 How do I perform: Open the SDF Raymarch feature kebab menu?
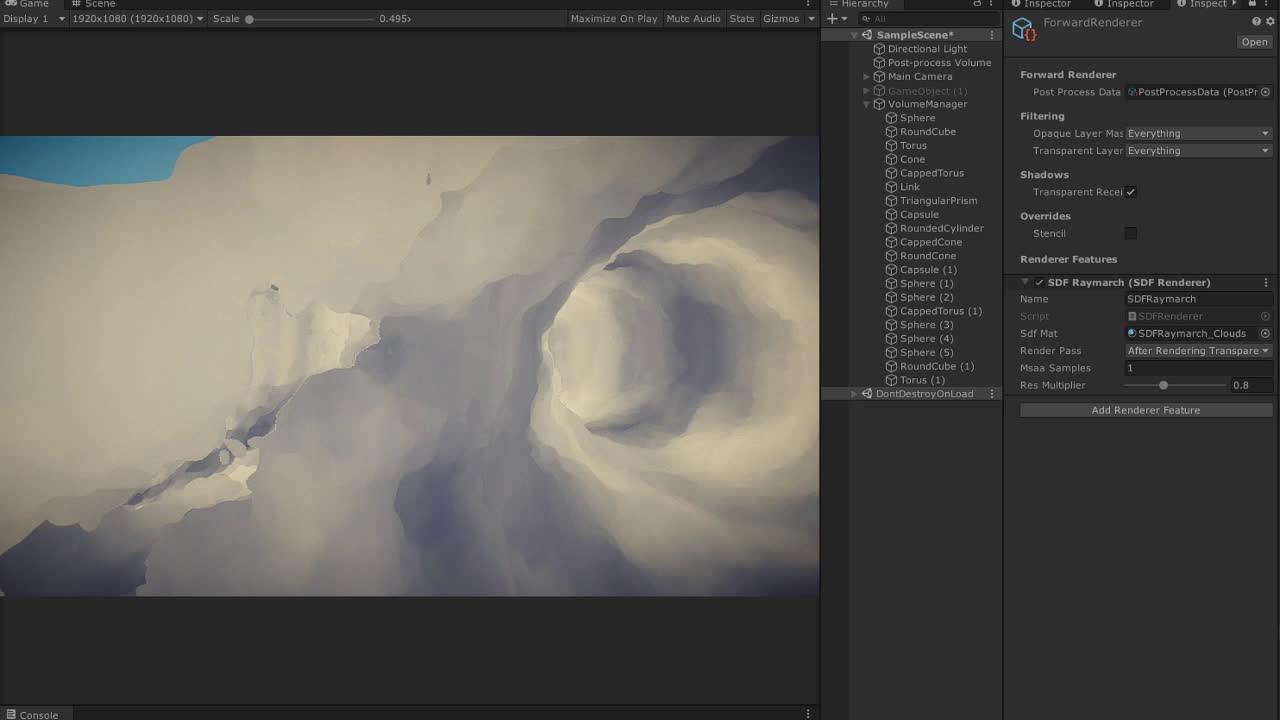tap(1266, 283)
